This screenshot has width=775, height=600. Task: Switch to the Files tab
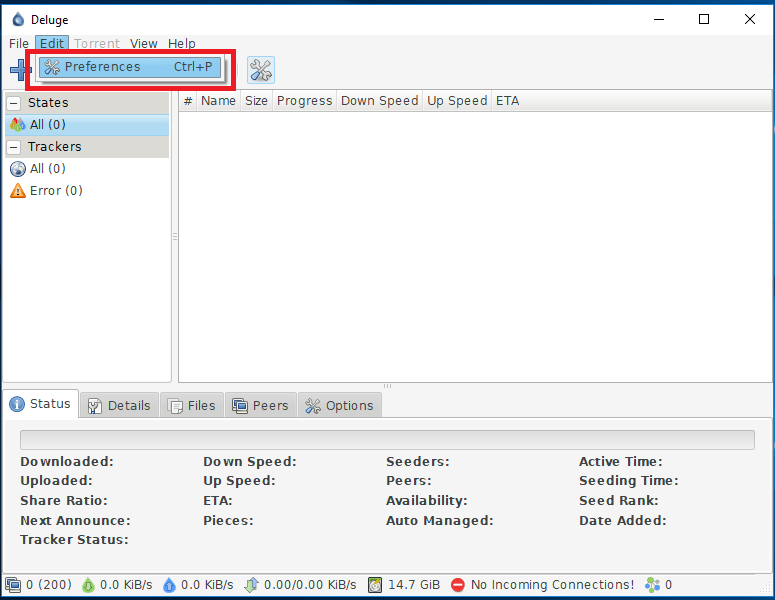pyautogui.click(x=192, y=405)
